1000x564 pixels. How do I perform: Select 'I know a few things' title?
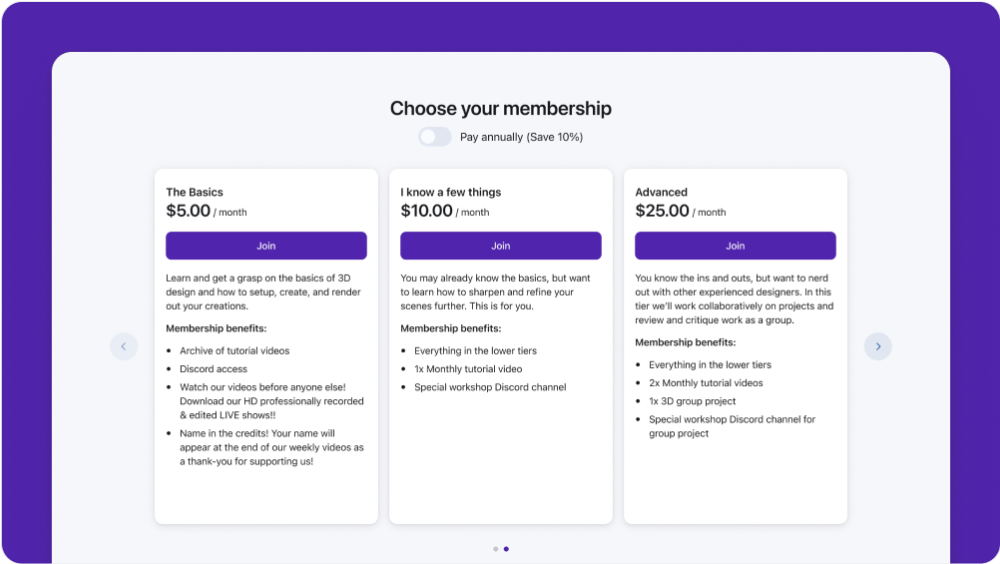pyautogui.click(x=451, y=192)
